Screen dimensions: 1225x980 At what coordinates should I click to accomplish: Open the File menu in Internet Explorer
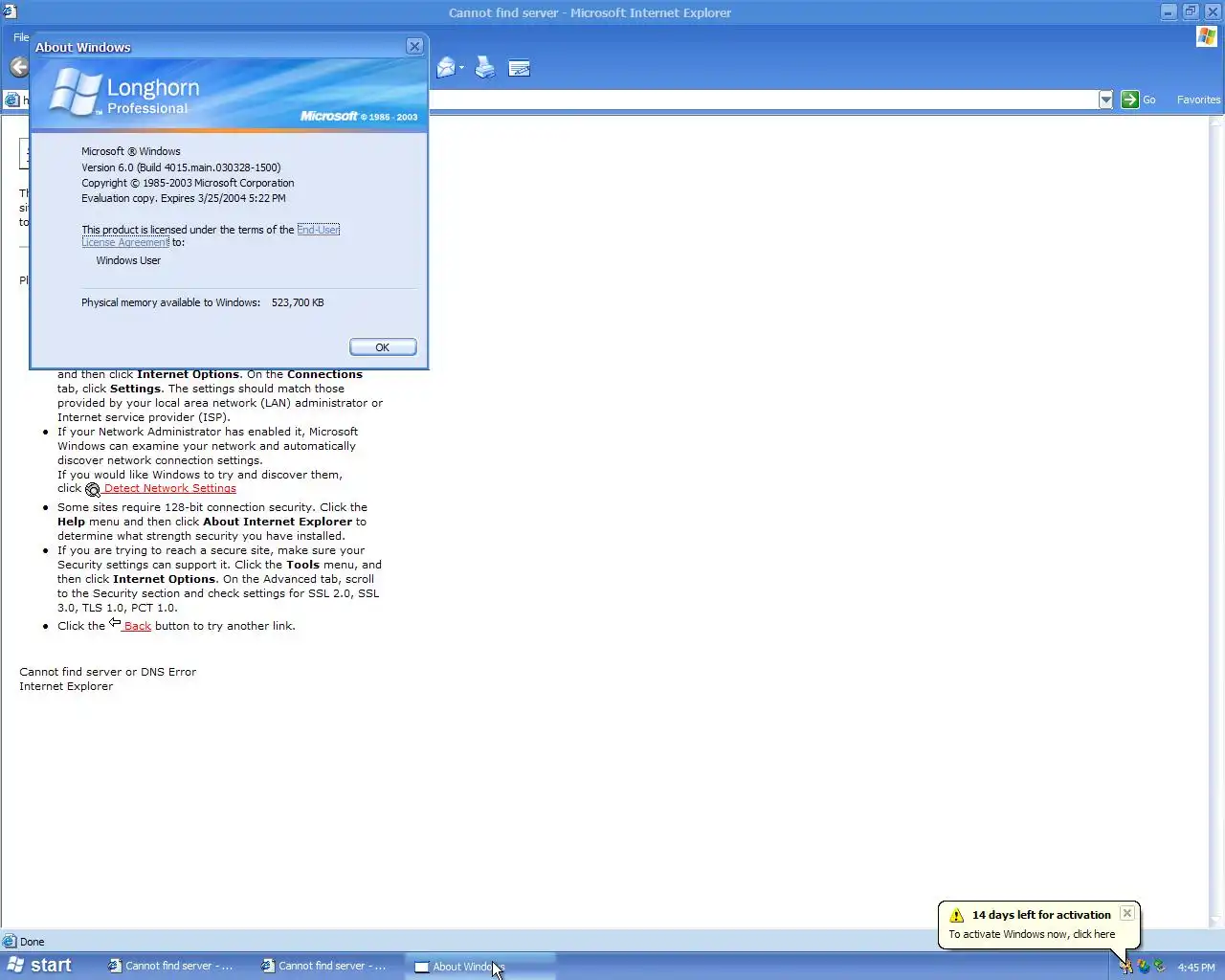20,37
